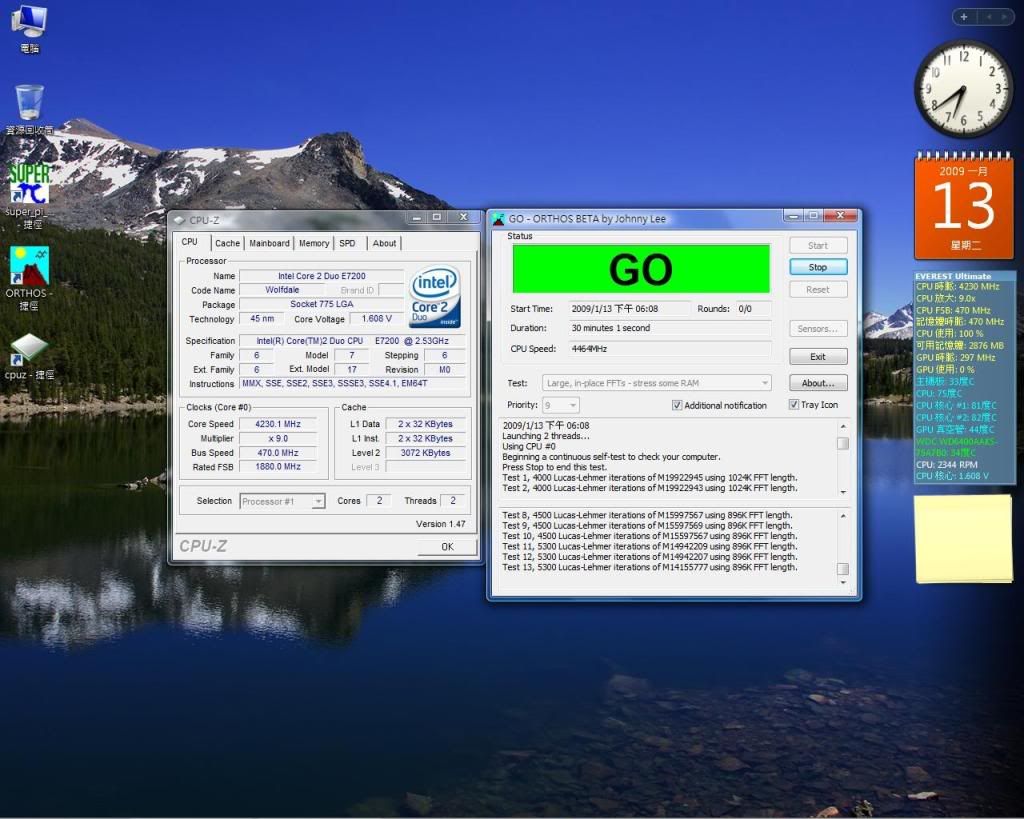Screen dimensions: 1024x819
Task: Click "CPU: 2344 RPM" in the EVEREST gadget
Action: pos(947,464)
